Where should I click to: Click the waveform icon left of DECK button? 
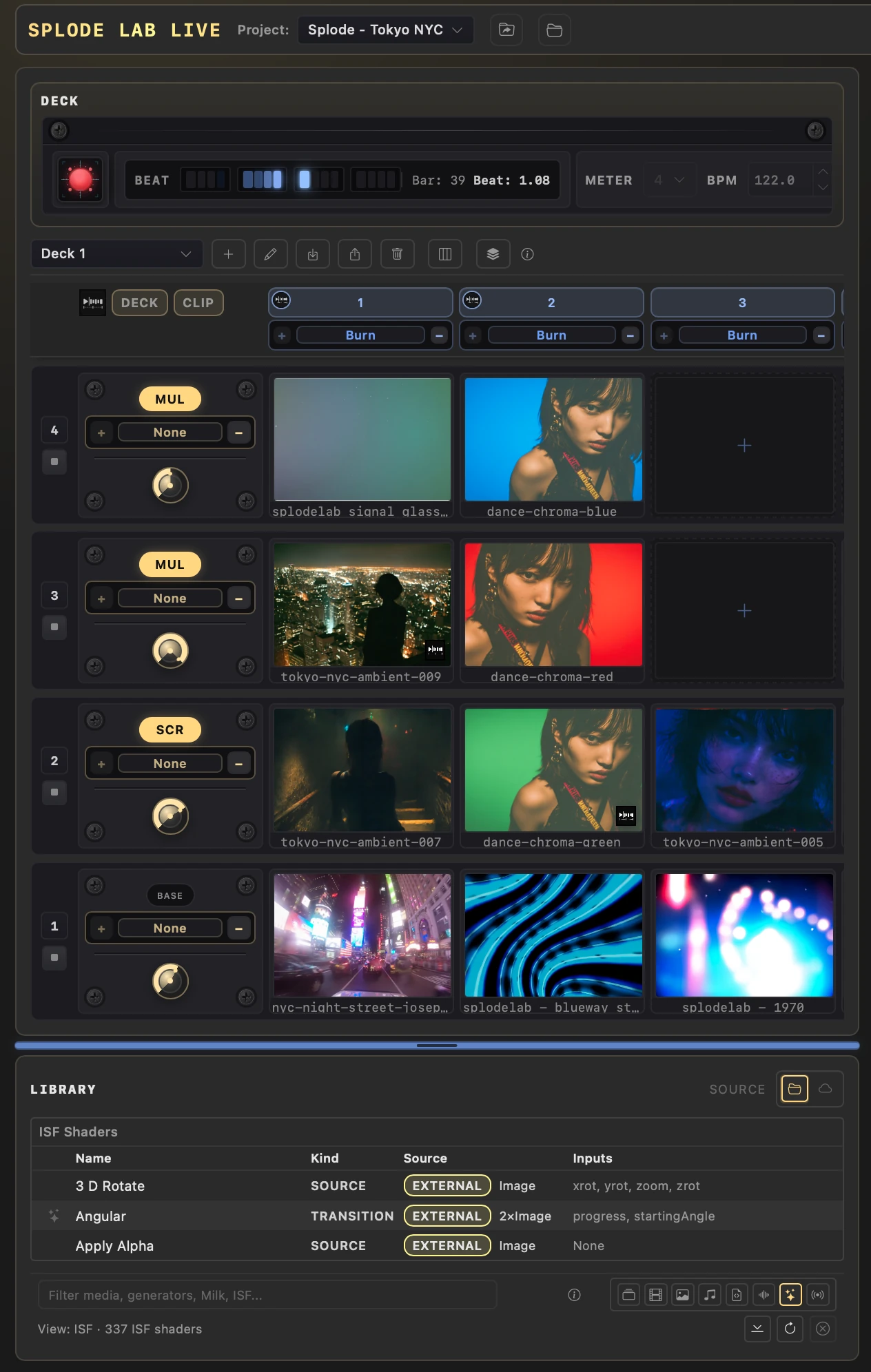coord(92,302)
